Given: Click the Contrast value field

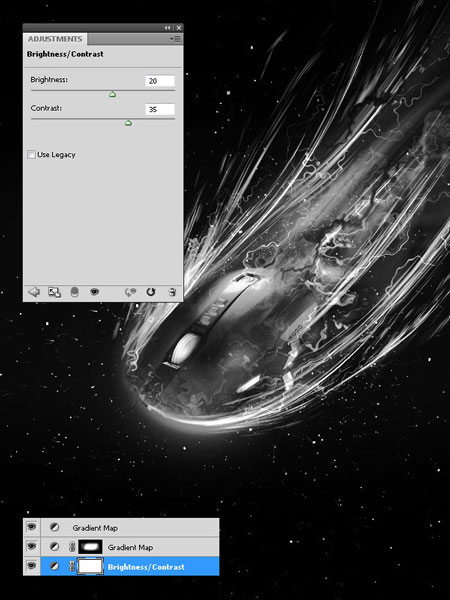Looking at the screenshot, I should 160,109.
